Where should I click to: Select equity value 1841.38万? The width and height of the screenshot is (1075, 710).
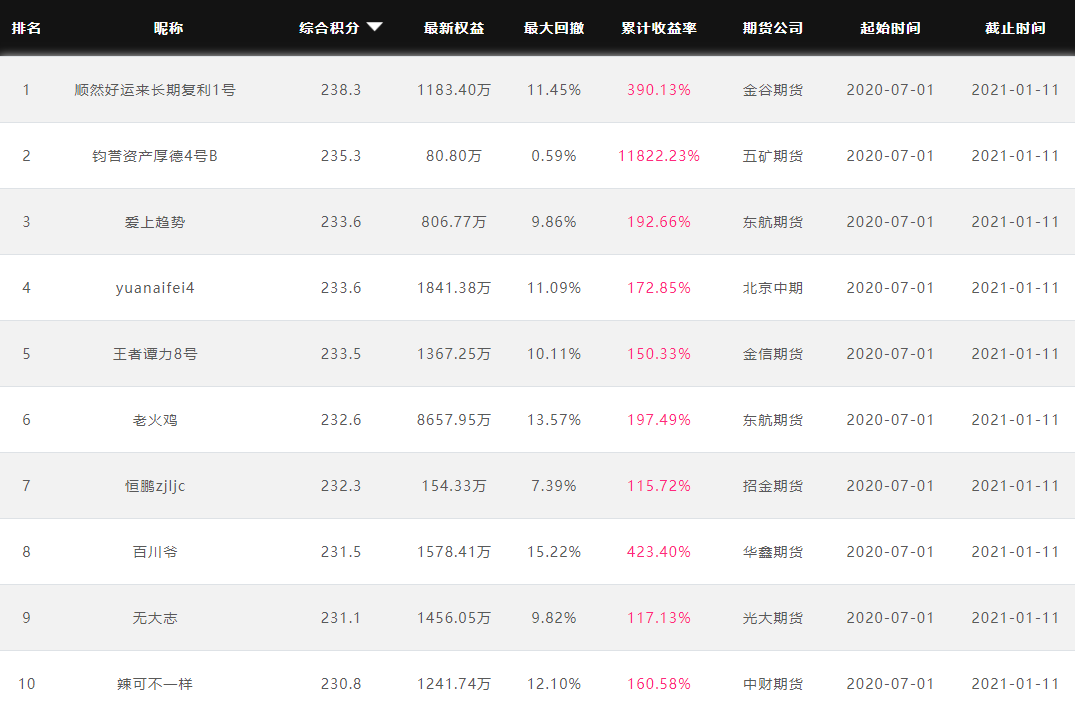coord(454,288)
